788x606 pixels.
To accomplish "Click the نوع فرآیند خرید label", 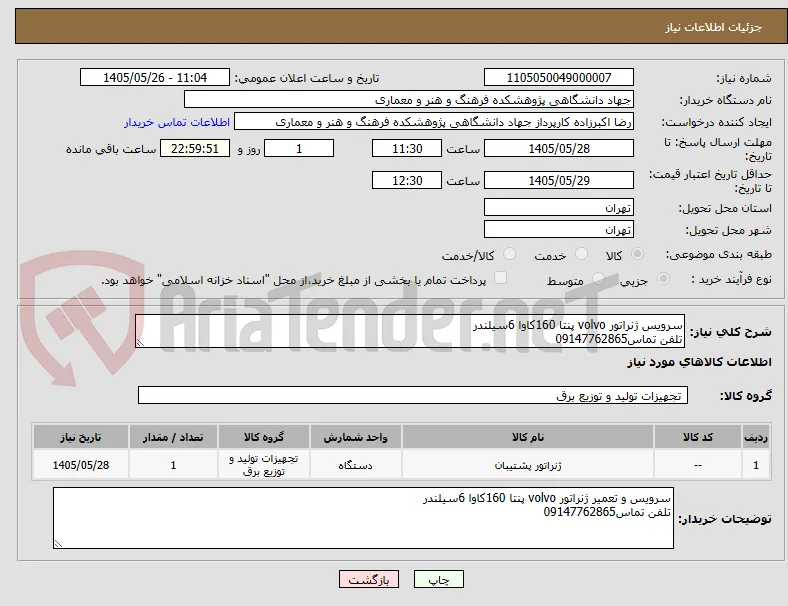I will [x=731, y=279].
